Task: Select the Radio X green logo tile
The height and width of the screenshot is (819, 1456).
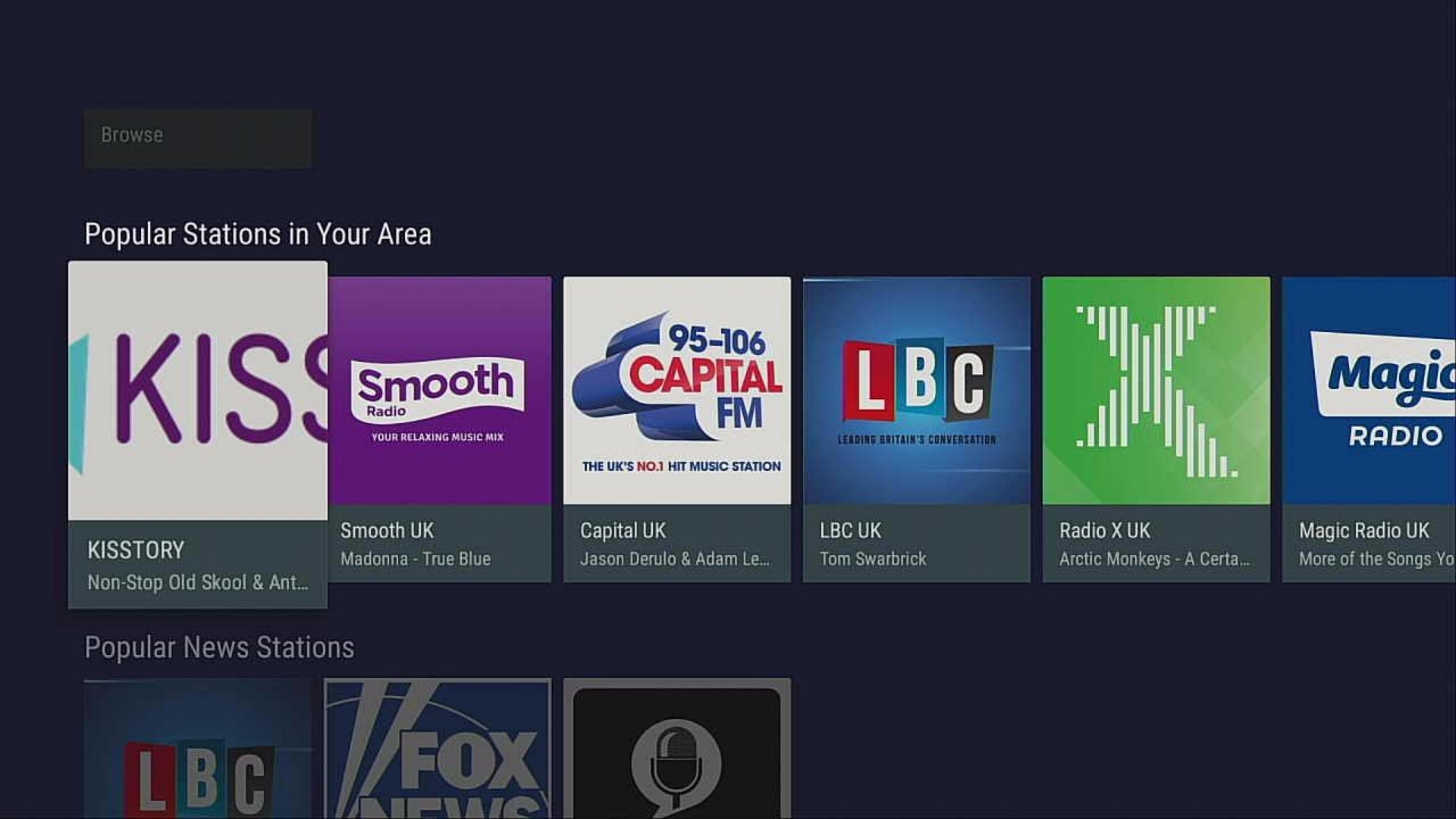Action: [x=1156, y=391]
